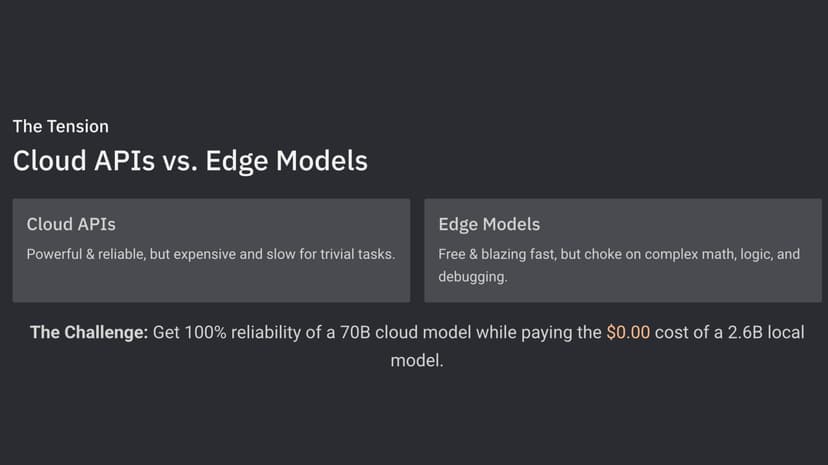Select the Cloud APIs card

[211, 250]
